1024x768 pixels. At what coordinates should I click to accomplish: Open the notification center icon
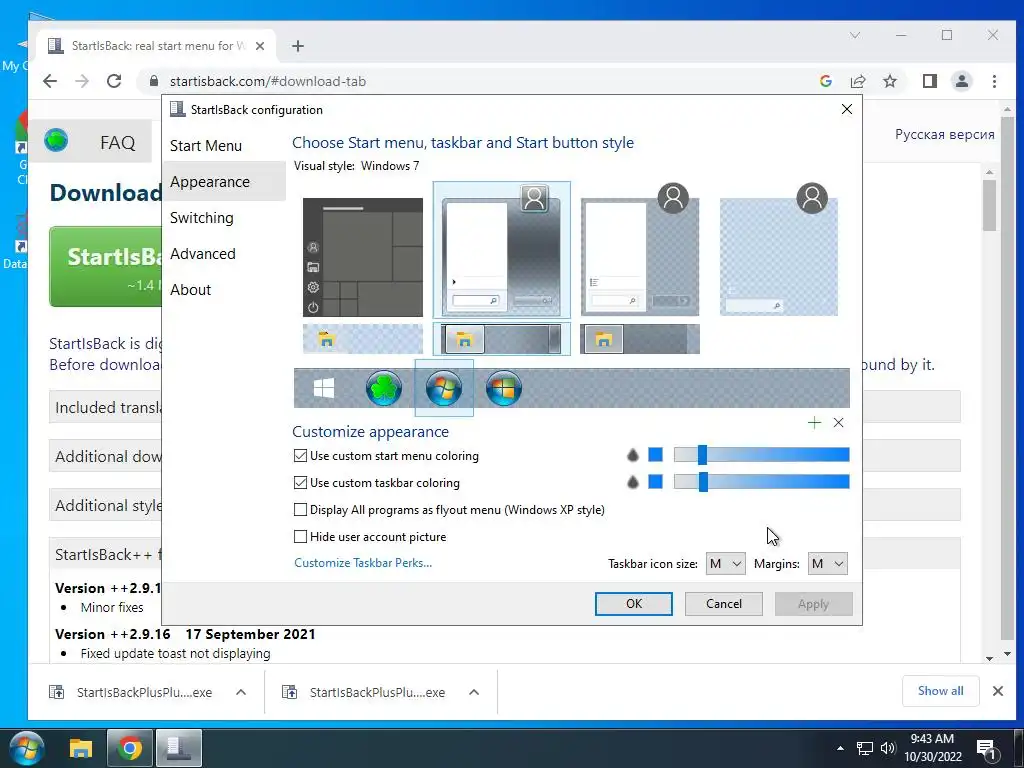(986, 749)
